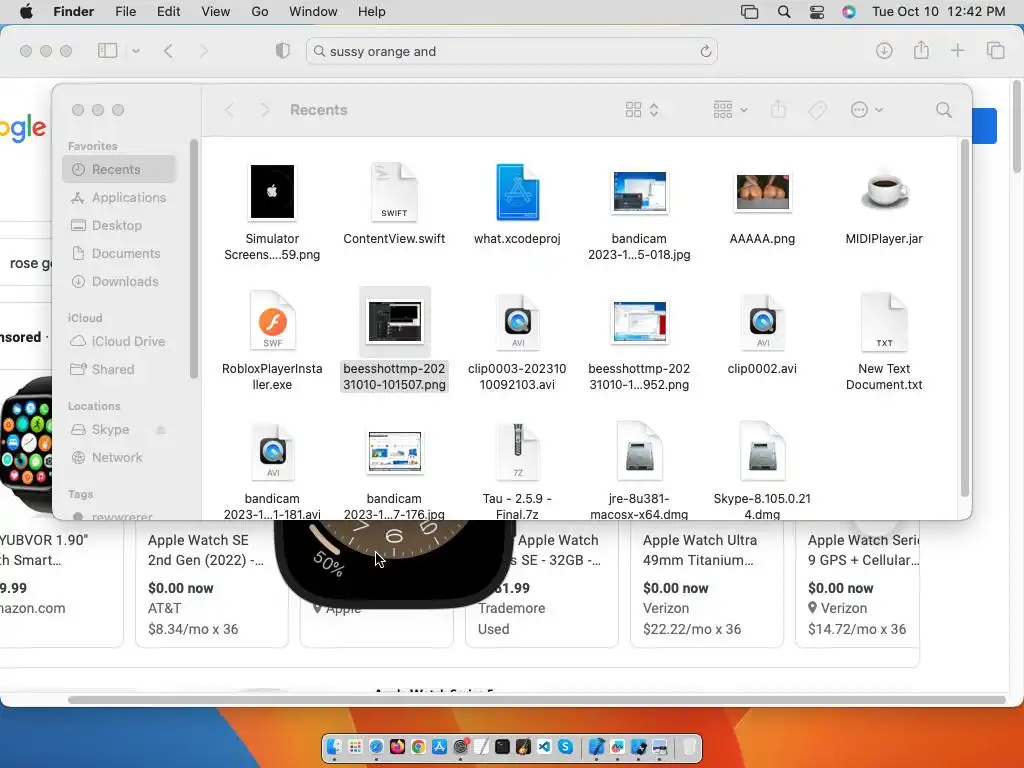Open new tab in Safari

[957, 50]
